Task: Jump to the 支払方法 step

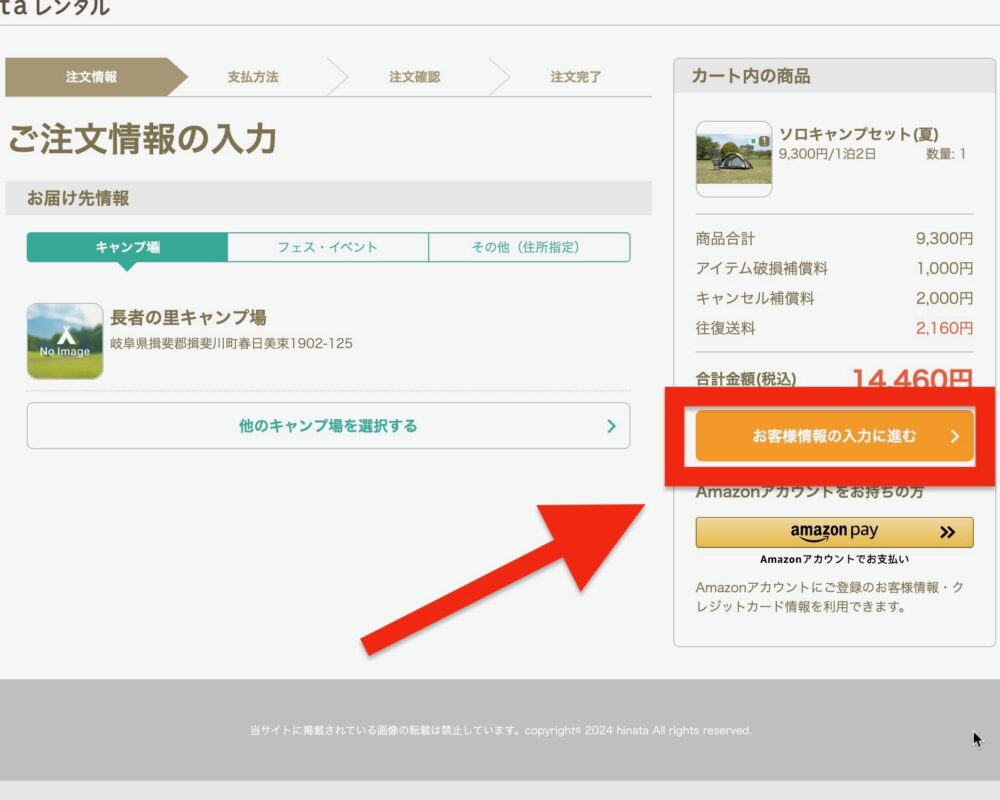Action: (253, 77)
